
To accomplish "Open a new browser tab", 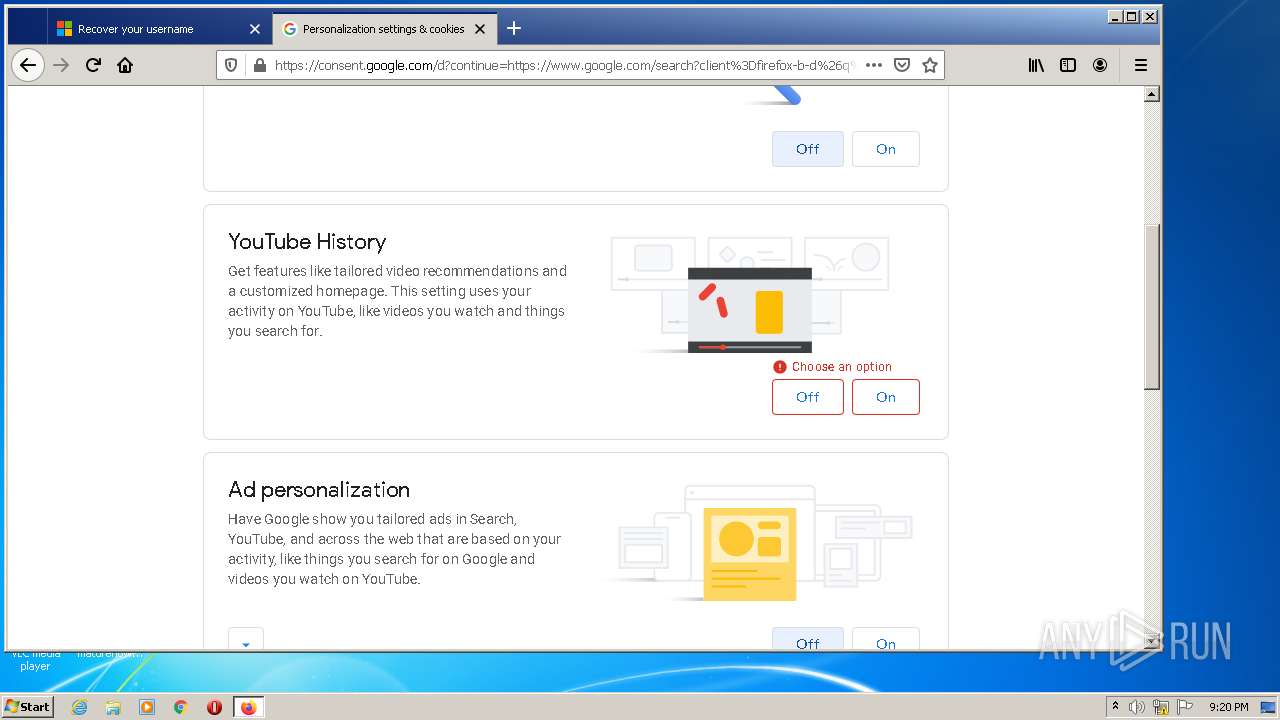I will click(514, 28).
